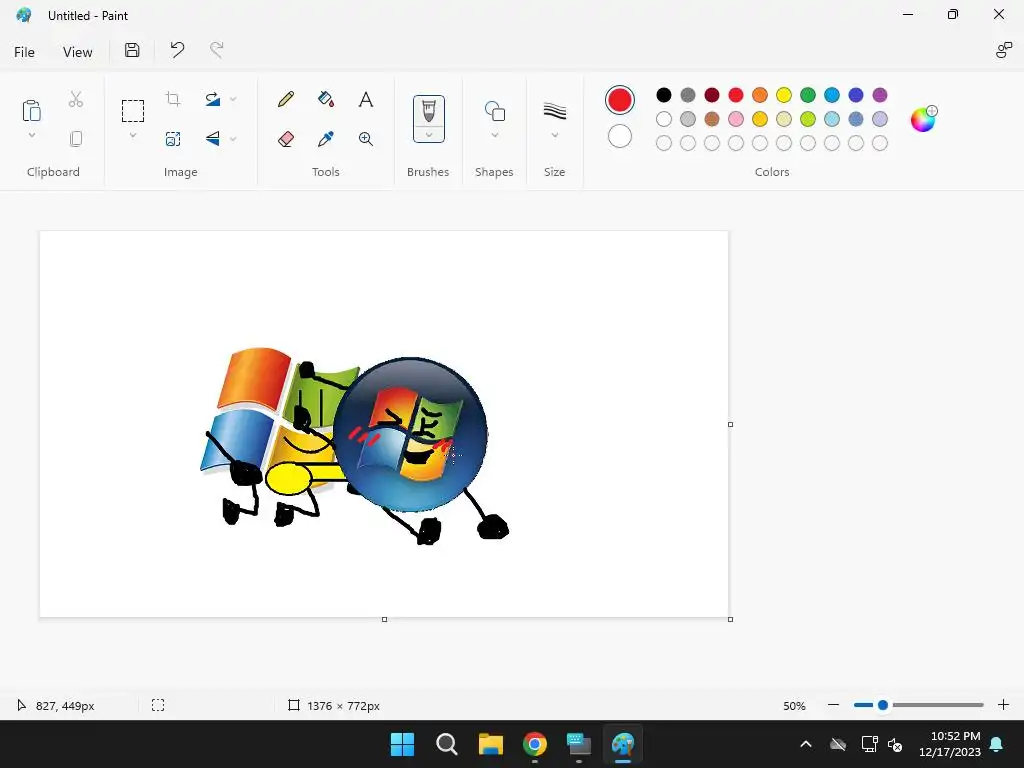1024x768 pixels.
Task: Click the share icon at top right
Action: coord(1004,50)
